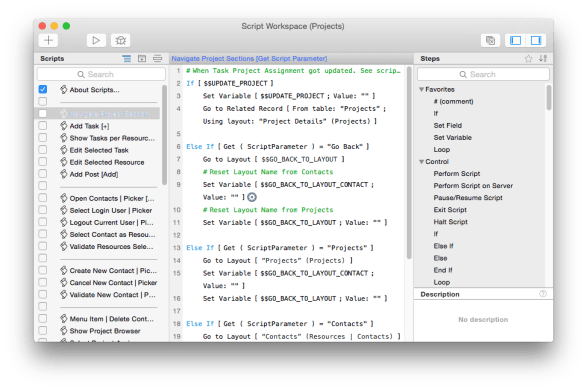Click script icon beside Select Login User
This screenshot has width=587, height=390.
64,210
